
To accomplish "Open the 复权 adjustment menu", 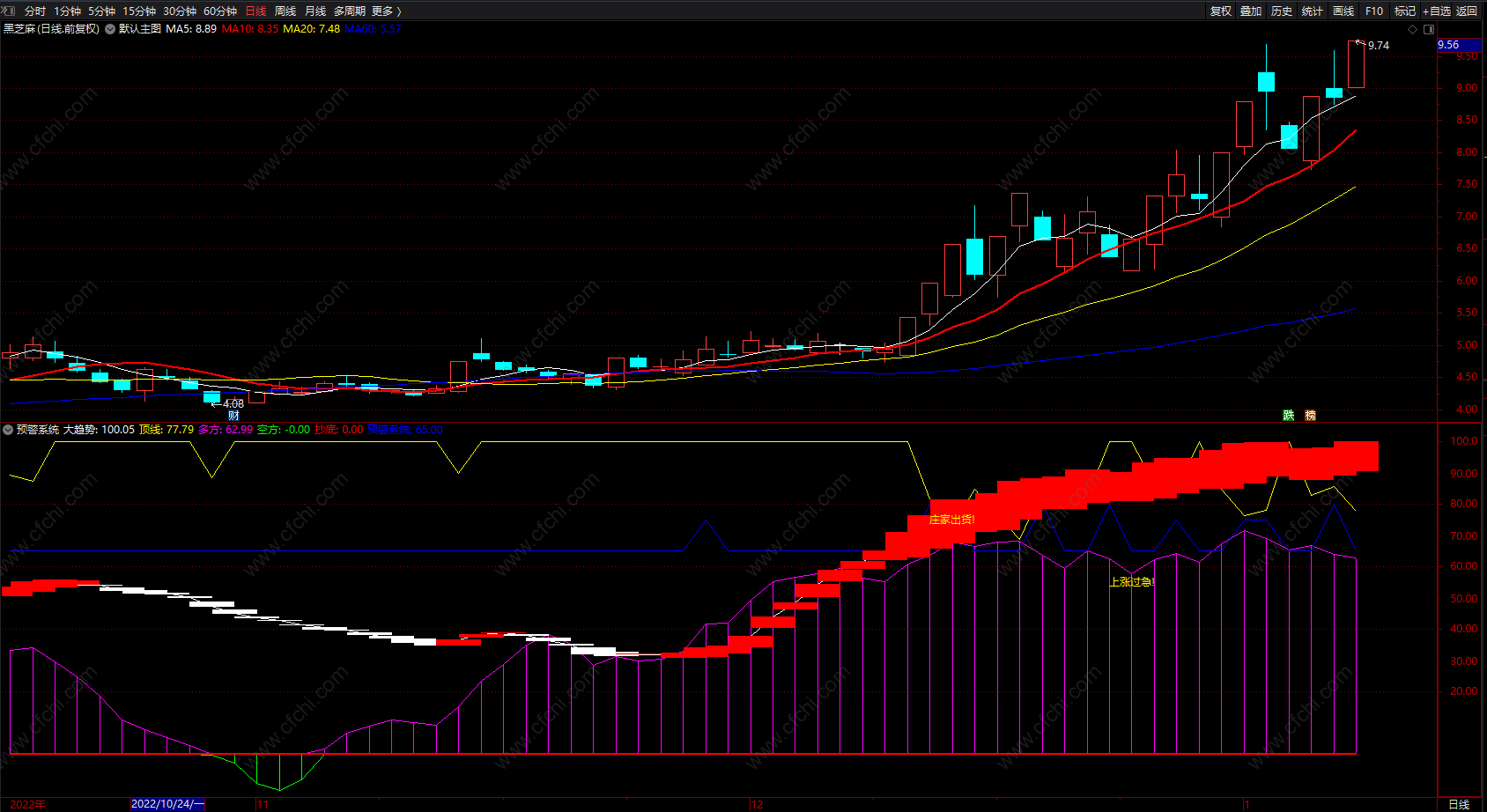I will (x=1221, y=11).
